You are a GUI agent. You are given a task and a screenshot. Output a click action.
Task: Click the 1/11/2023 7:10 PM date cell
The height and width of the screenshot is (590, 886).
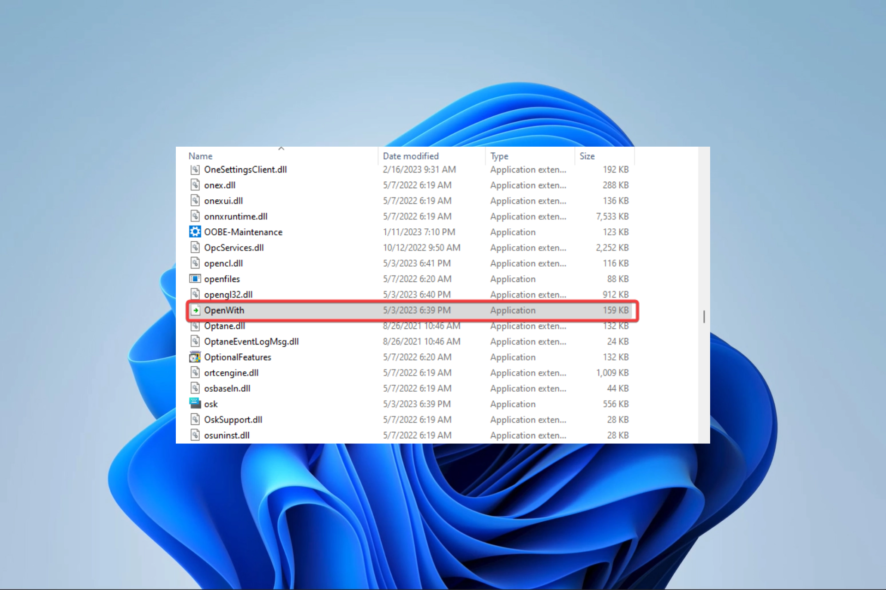pos(419,232)
